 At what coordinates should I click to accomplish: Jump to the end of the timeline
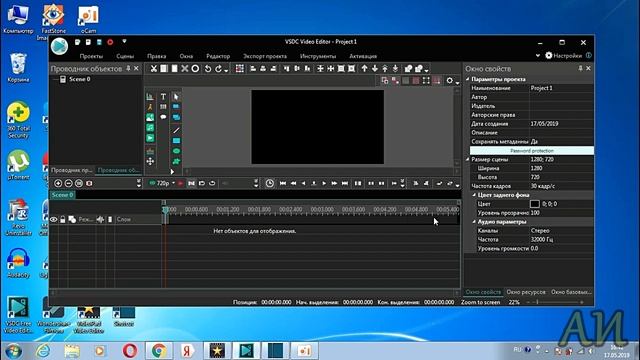tap(345, 183)
